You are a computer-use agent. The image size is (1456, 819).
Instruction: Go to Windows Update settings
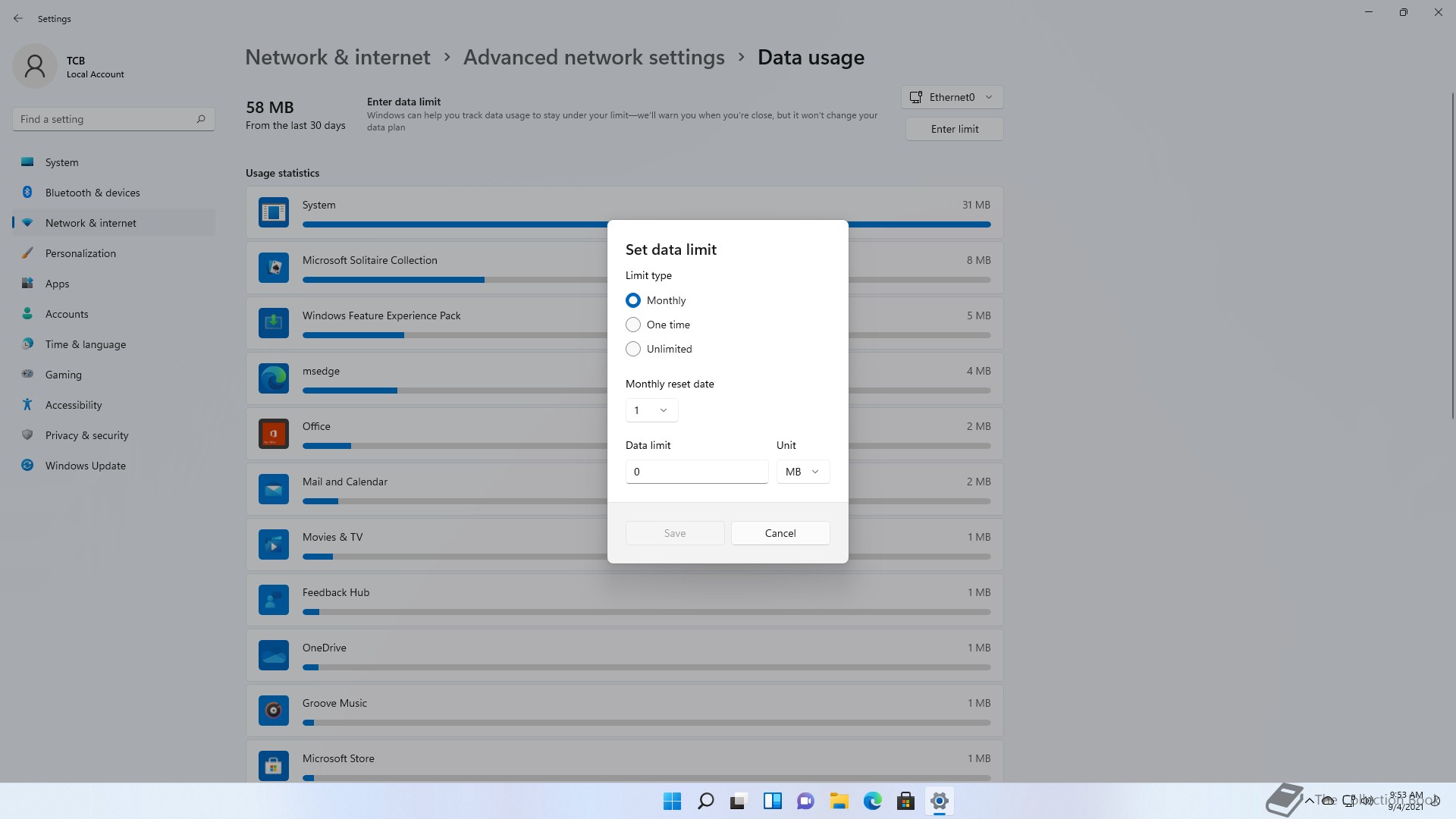pyautogui.click(x=85, y=466)
